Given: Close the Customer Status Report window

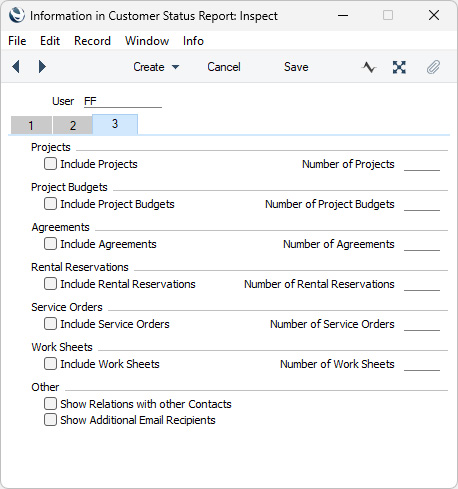Looking at the screenshot, I should [434, 15].
